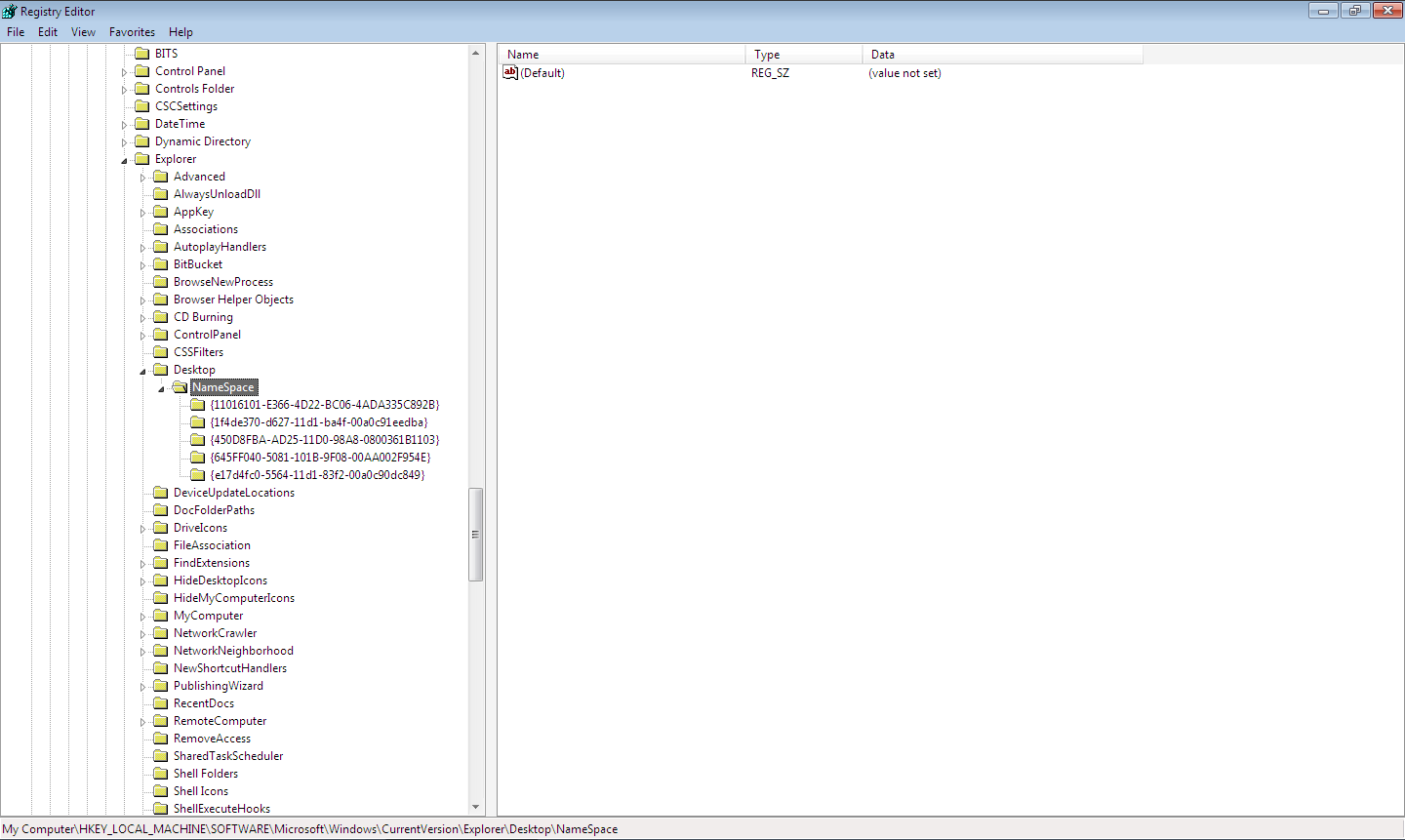
Task: Click the BrowseNewProcess folder icon
Action: pos(161,282)
